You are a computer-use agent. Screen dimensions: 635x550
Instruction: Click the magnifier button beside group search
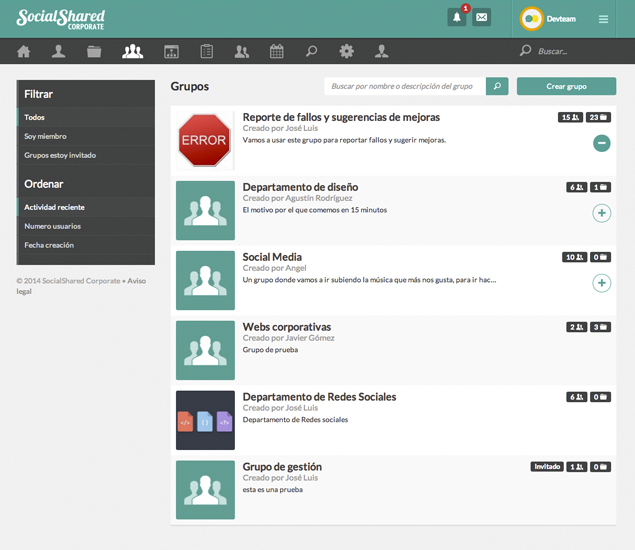pos(497,87)
